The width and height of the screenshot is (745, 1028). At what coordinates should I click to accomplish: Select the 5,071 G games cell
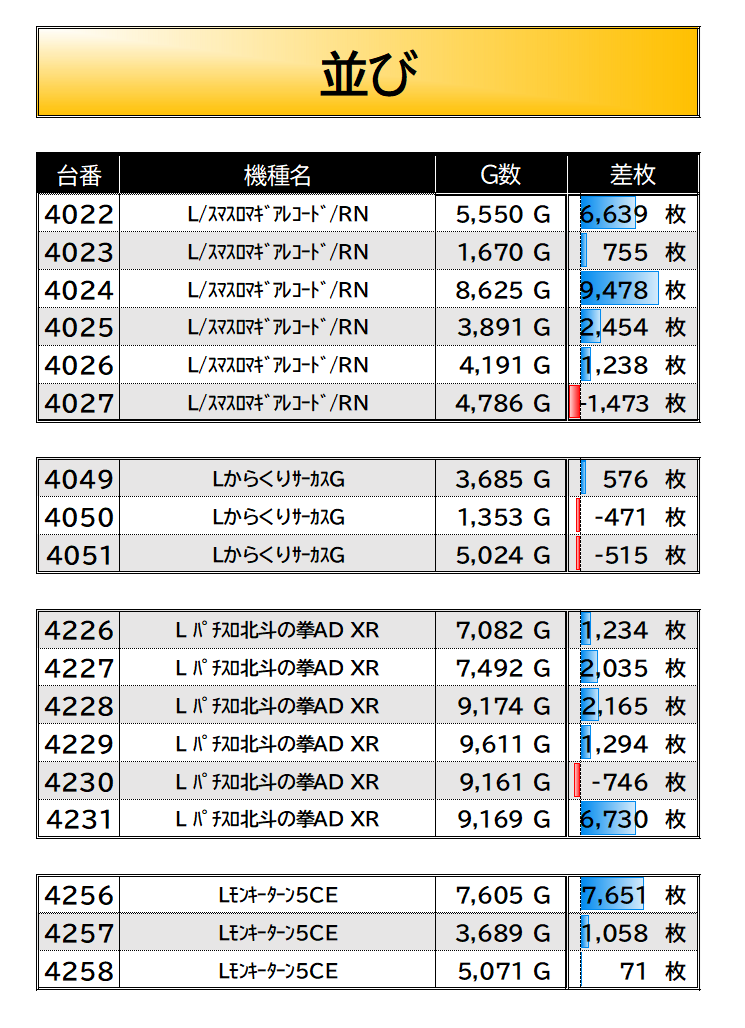click(x=501, y=971)
